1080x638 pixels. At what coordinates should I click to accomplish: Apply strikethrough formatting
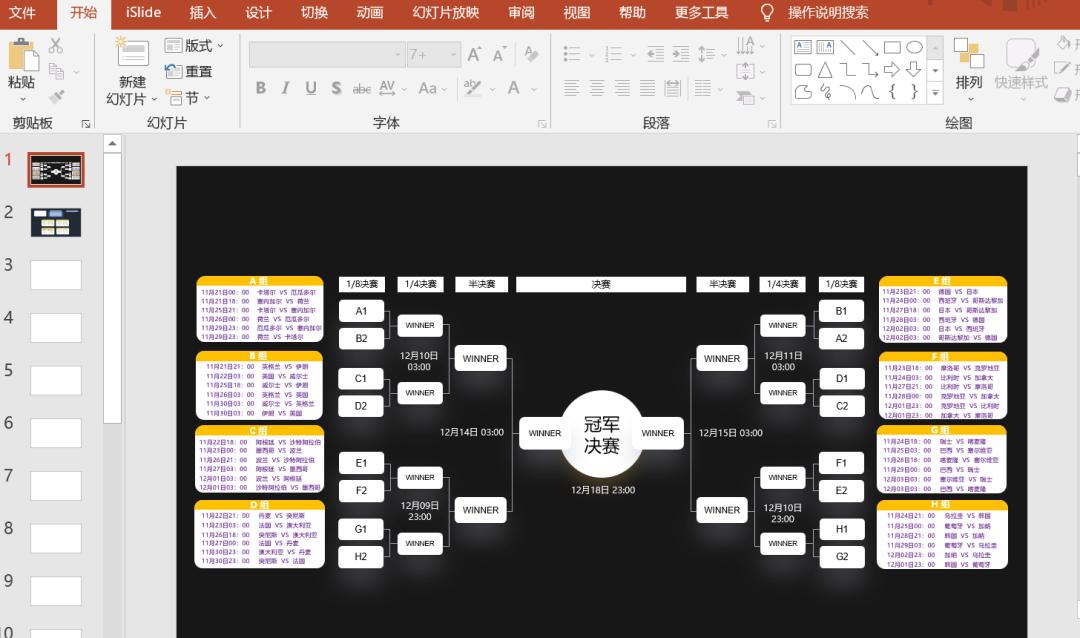coord(361,88)
